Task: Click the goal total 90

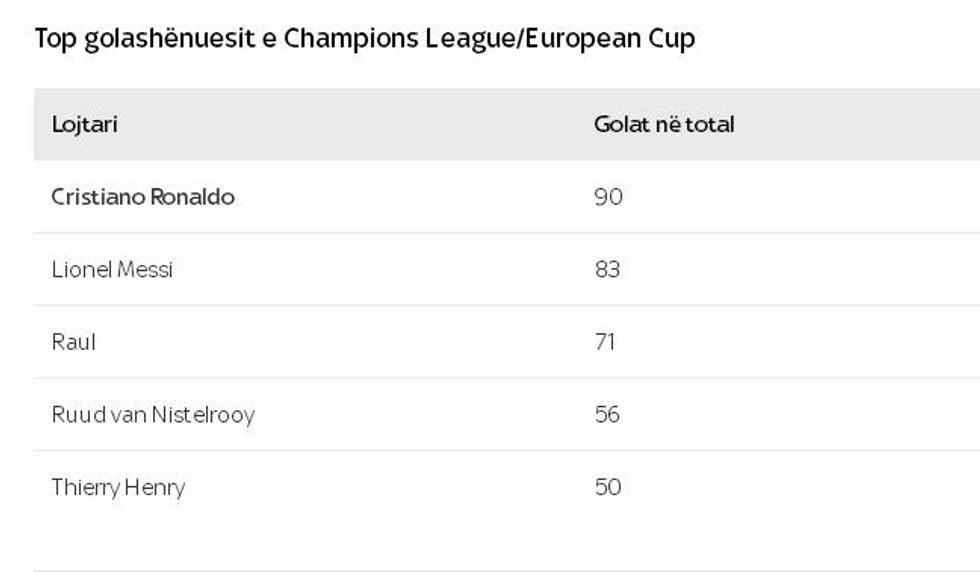Action: (608, 197)
